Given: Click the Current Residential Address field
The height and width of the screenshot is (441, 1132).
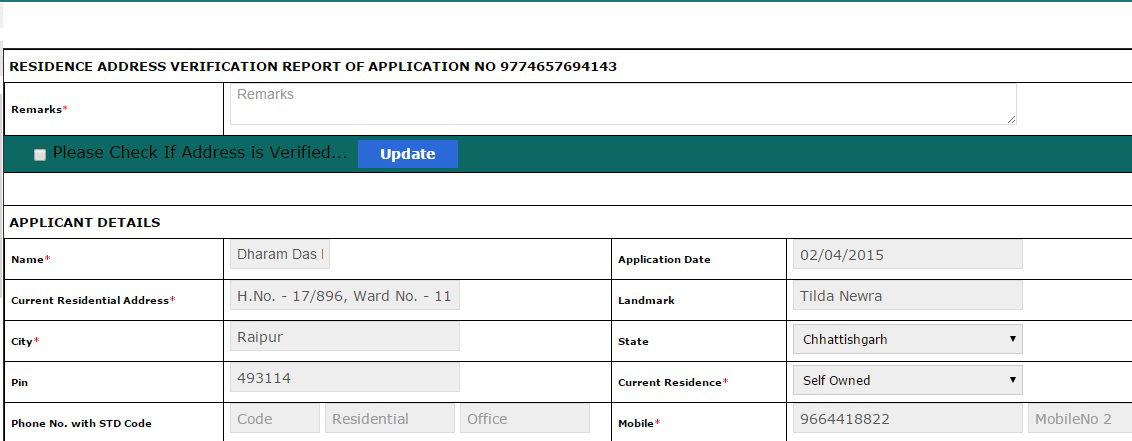Looking at the screenshot, I should click(344, 296).
